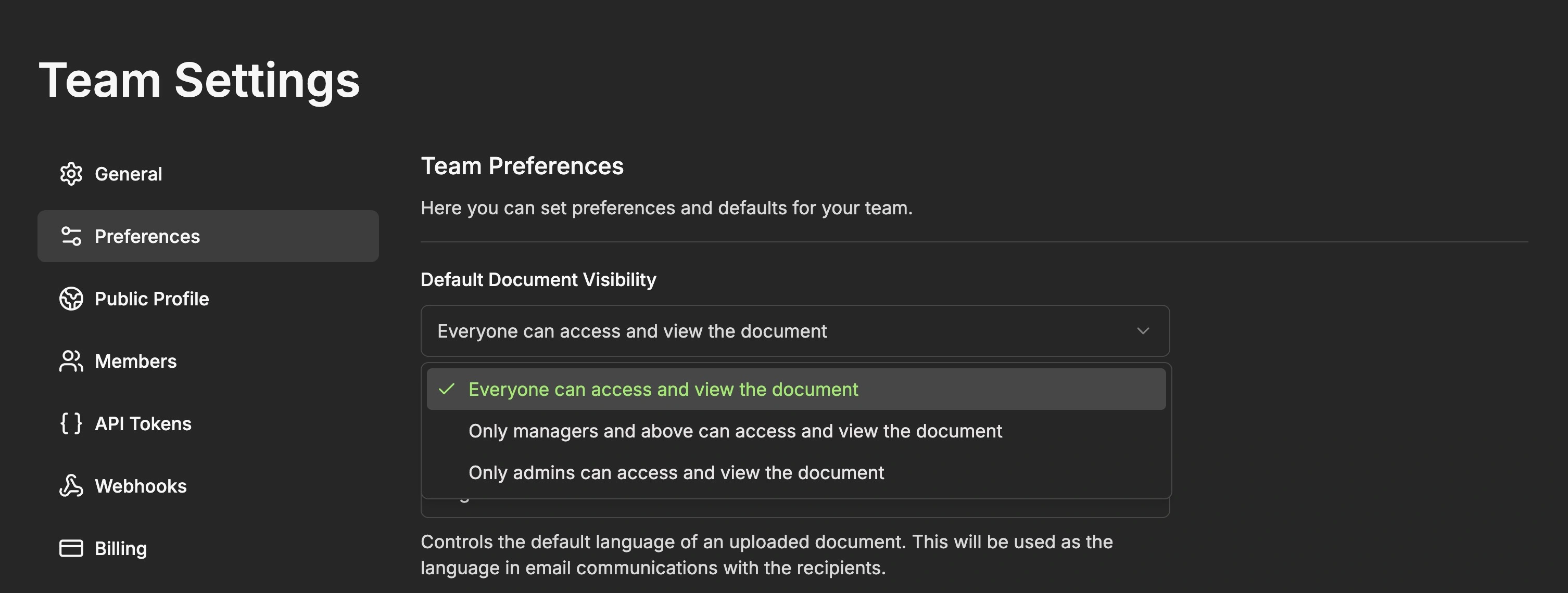
Task: Click the General gear icon
Action: click(x=71, y=174)
